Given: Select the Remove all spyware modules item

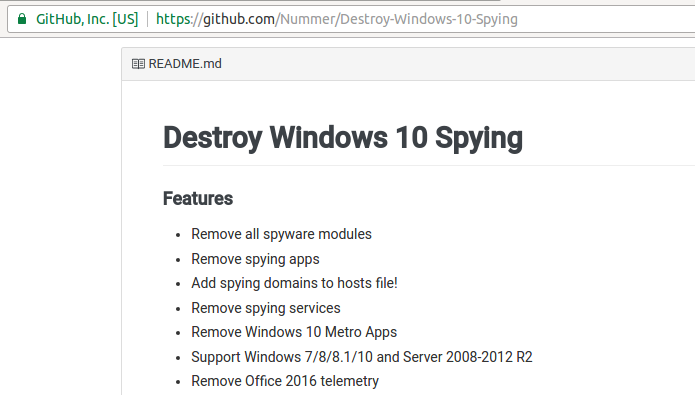Looking at the screenshot, I should point(281,234).
